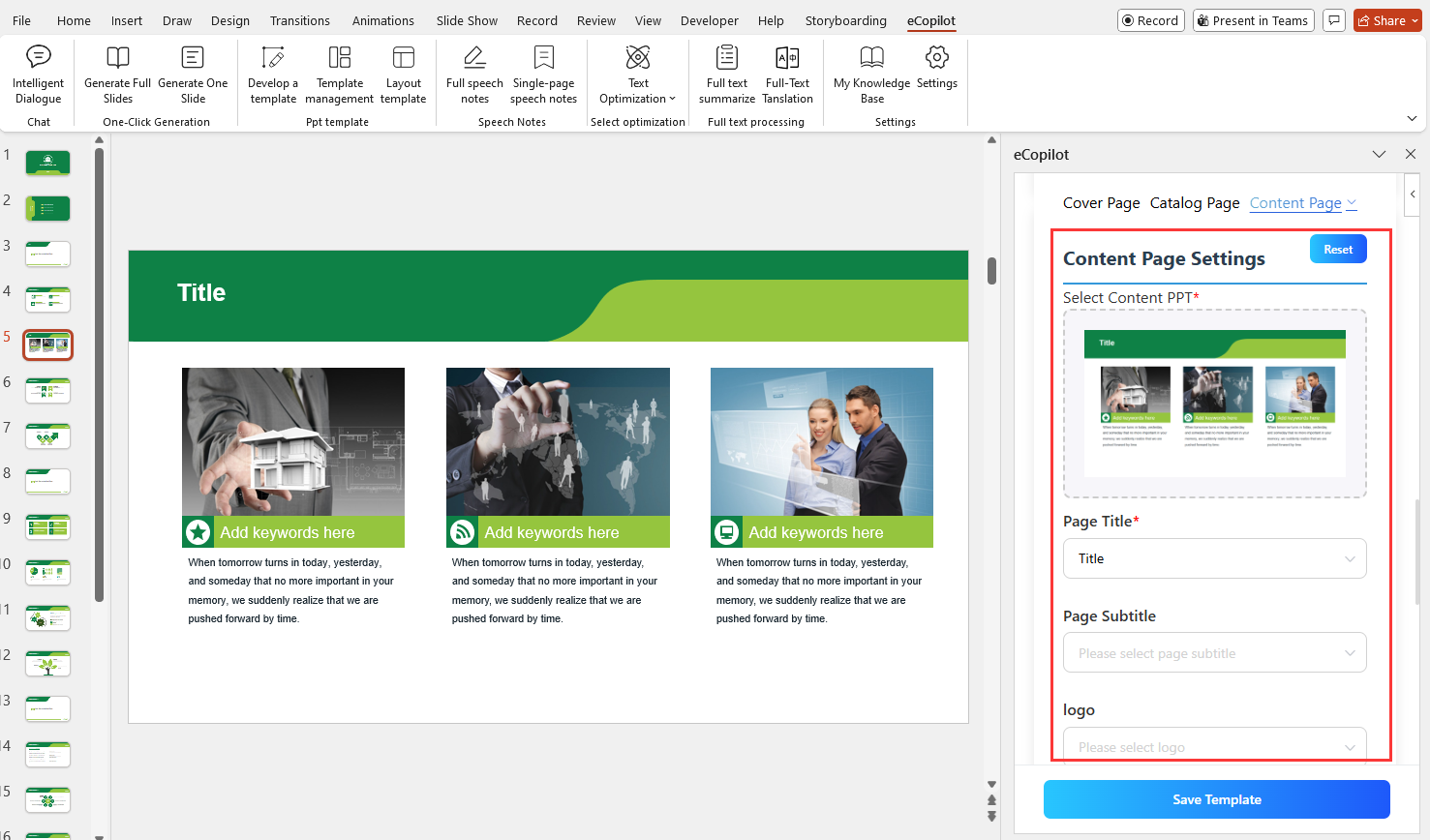The image size is (1430, 840).
Task: Select slide 3 thumbnail in the panel
Action: tap(46, 254)
